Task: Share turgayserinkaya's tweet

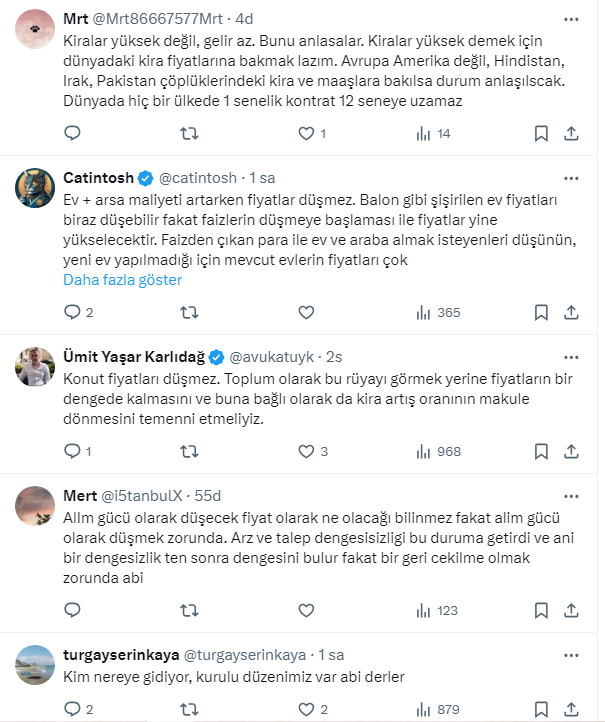Action: 571,709
